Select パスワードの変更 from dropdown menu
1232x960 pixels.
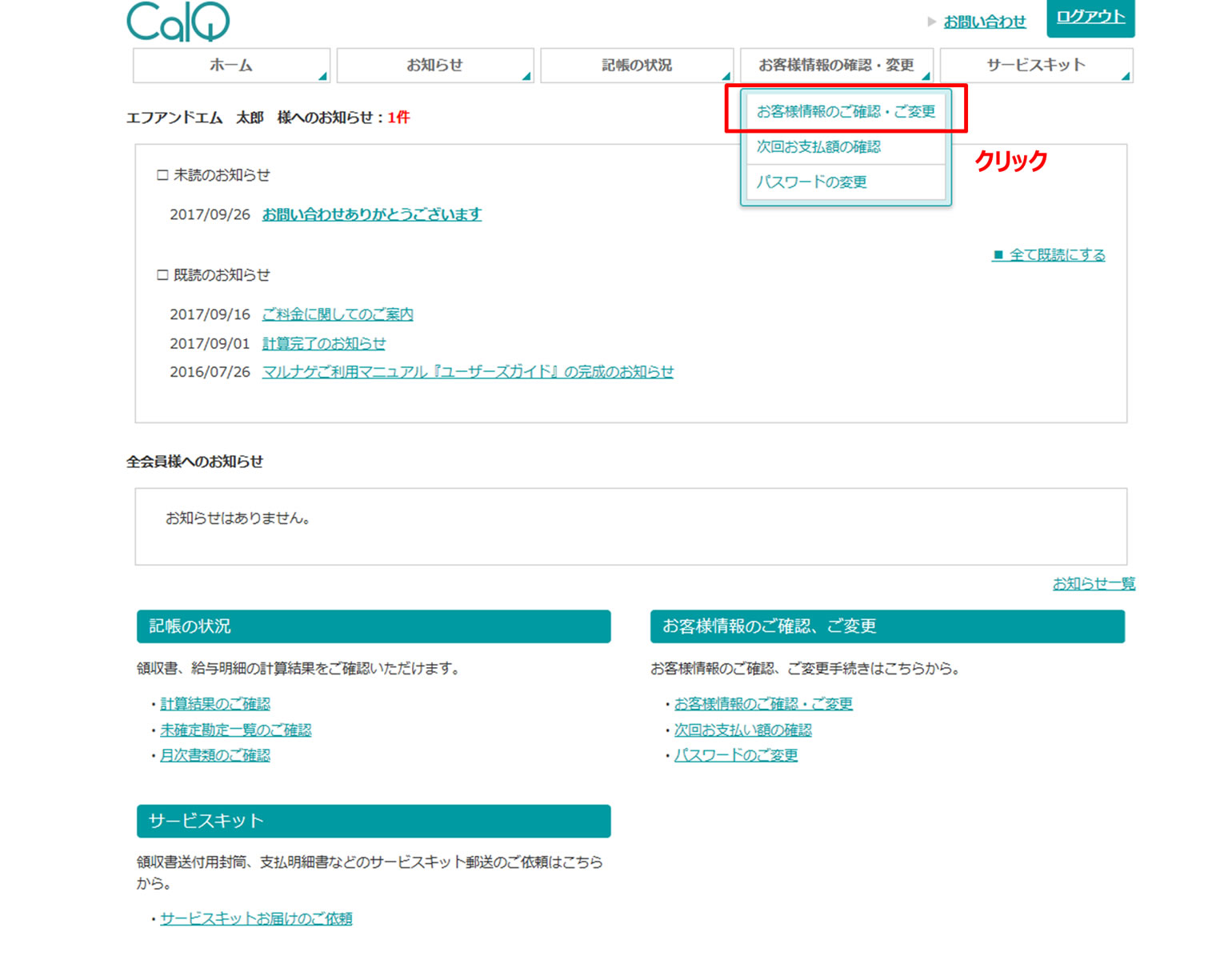click(x=846, y=182)
